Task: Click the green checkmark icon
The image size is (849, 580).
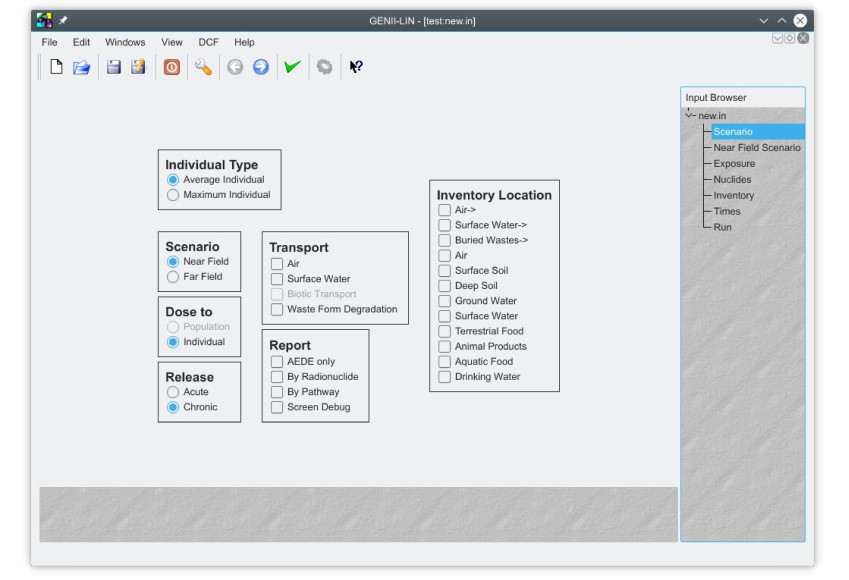Action: (292, 67)
